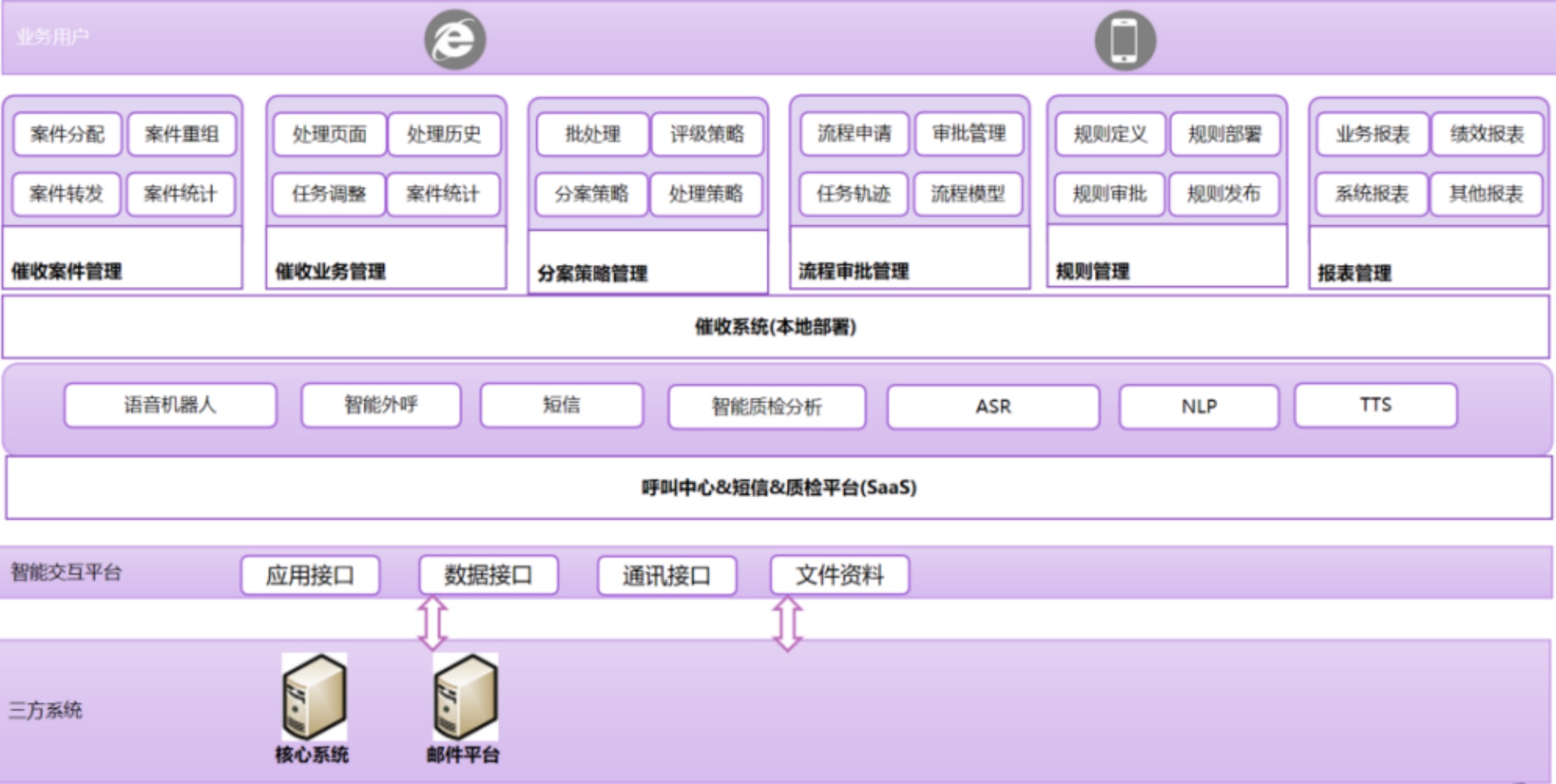1556x784 pixels.
Task: Click the Internet Explorer browser icon
Action: pos(455,40)
